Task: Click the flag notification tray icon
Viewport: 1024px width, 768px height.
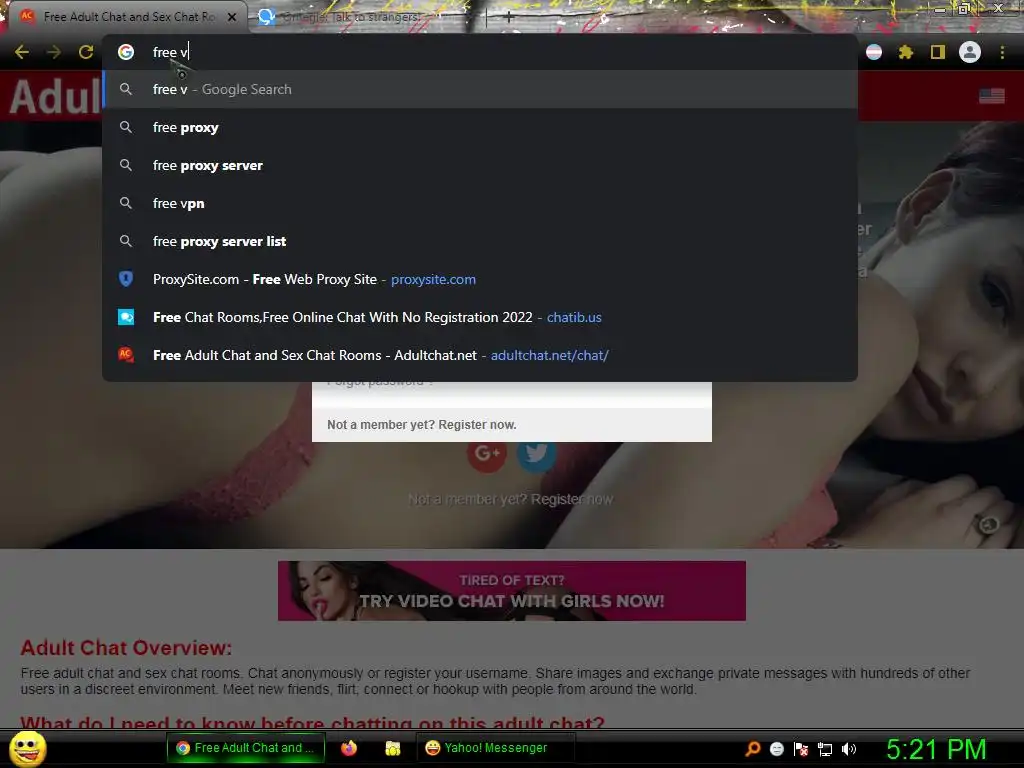Action: pyautogui.click(x=801, y=748)
